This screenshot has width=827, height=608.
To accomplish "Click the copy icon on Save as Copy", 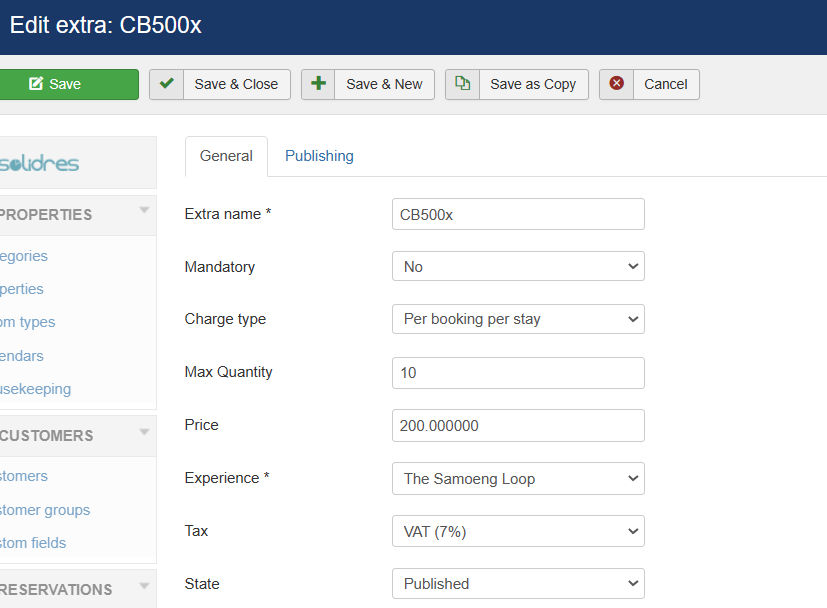I will (462, 84).
